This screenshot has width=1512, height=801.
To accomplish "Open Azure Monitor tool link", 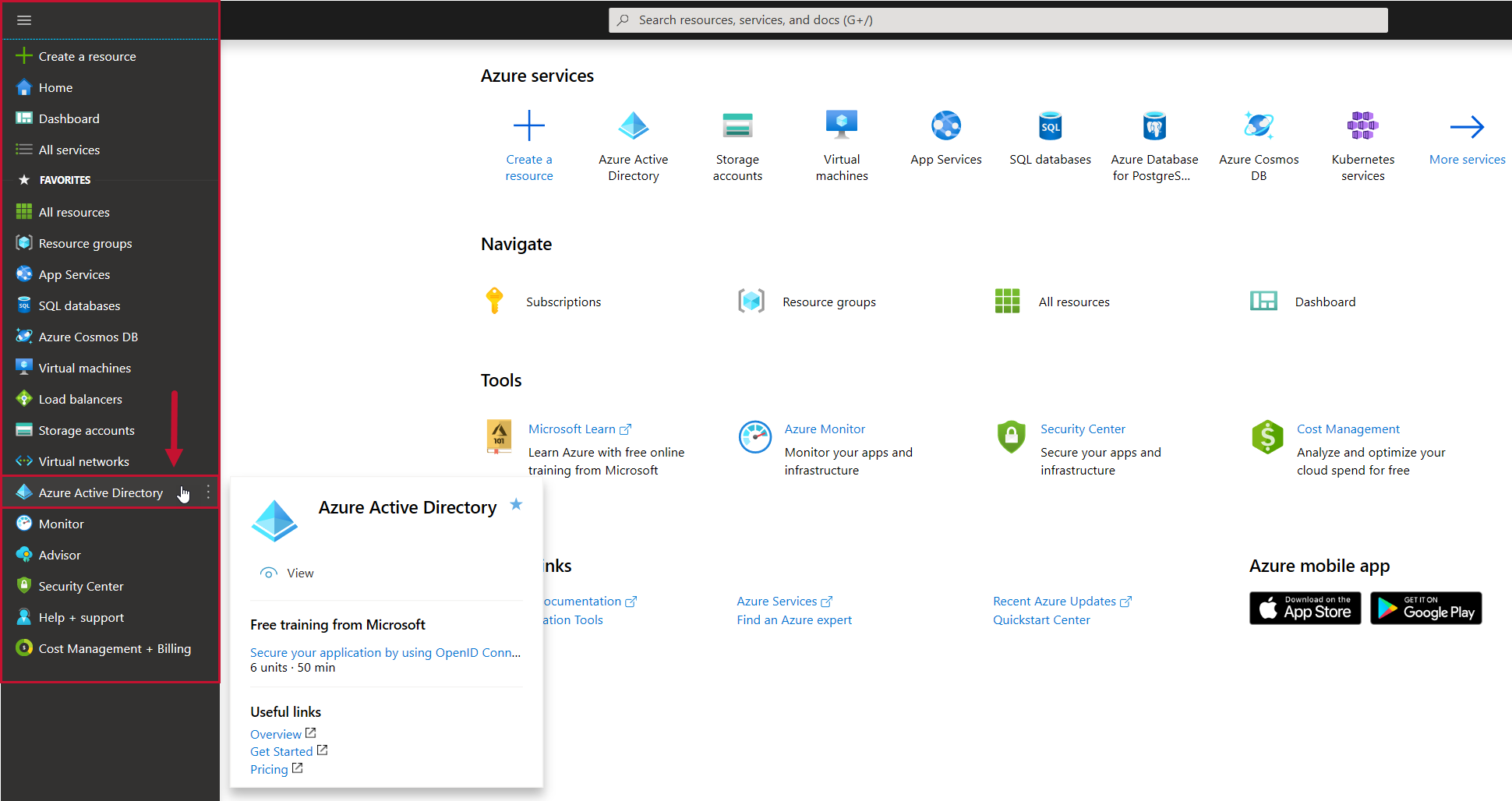I will tap(825, 429).
